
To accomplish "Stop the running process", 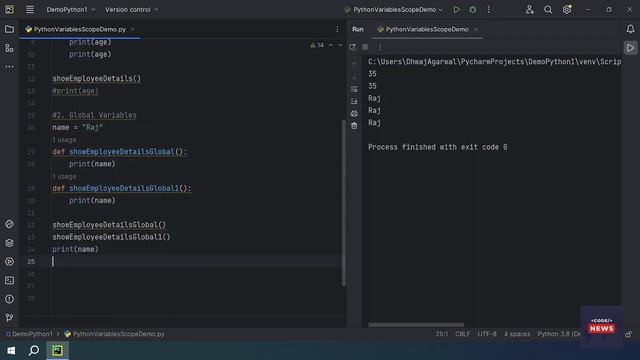I will (365, 47).
